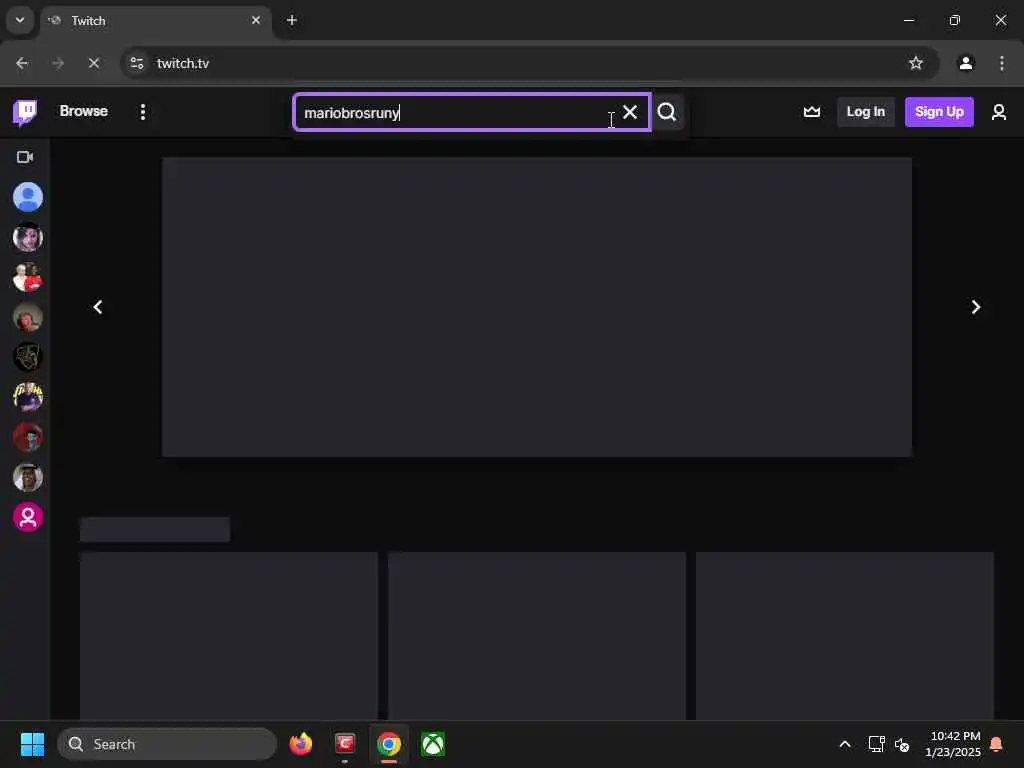Image resolution: width=1024 pixels, height=768 pixels.
Task: Open network status tray icon
Action: click(876, 744)
